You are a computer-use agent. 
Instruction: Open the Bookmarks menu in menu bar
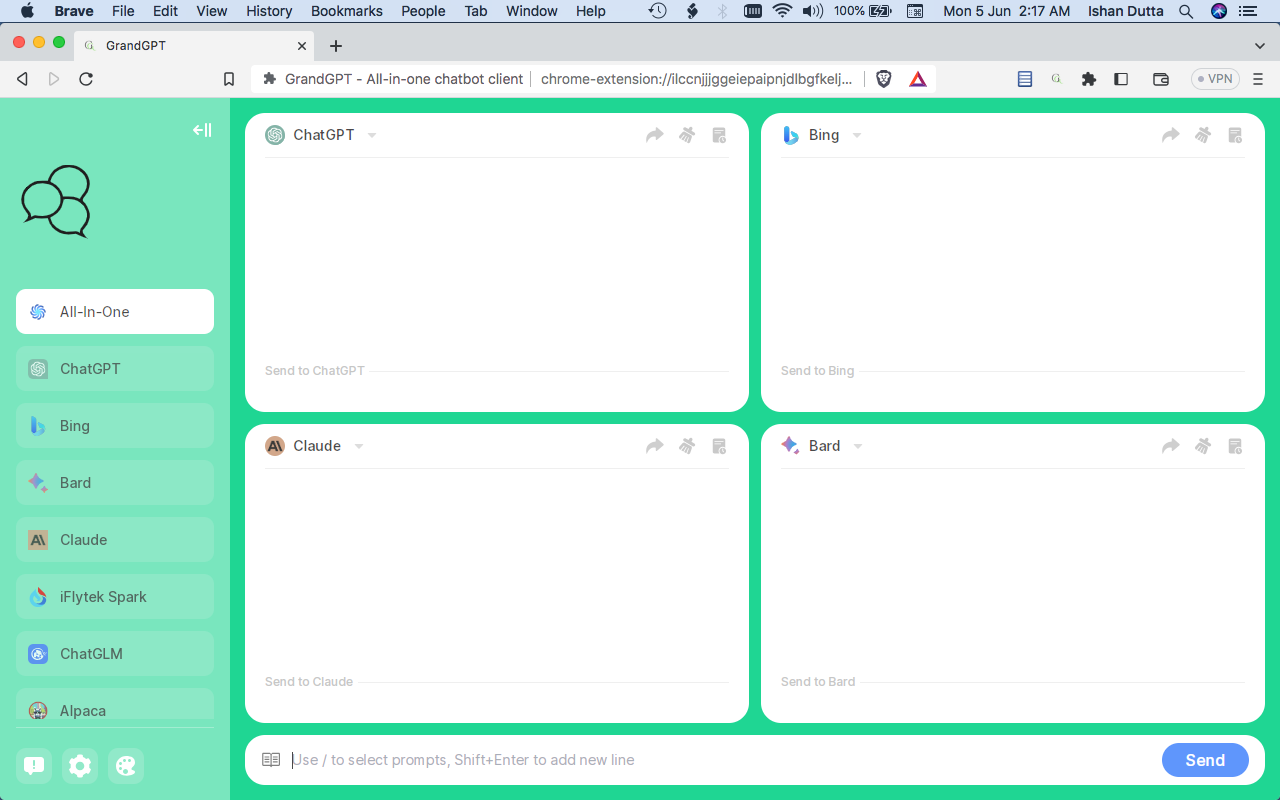(x=347, y=11)
